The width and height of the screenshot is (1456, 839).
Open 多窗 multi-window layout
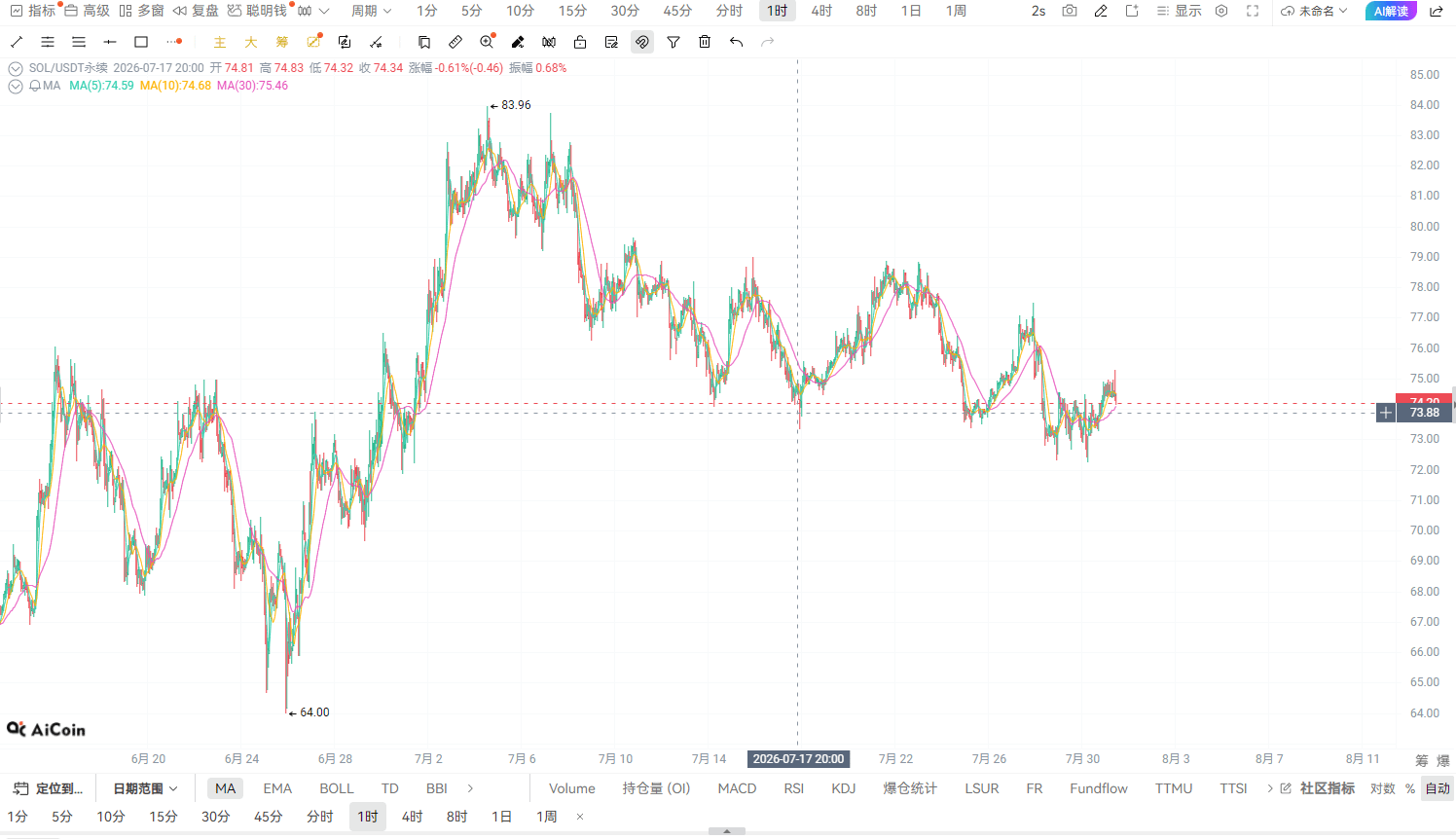coord(141,11)
